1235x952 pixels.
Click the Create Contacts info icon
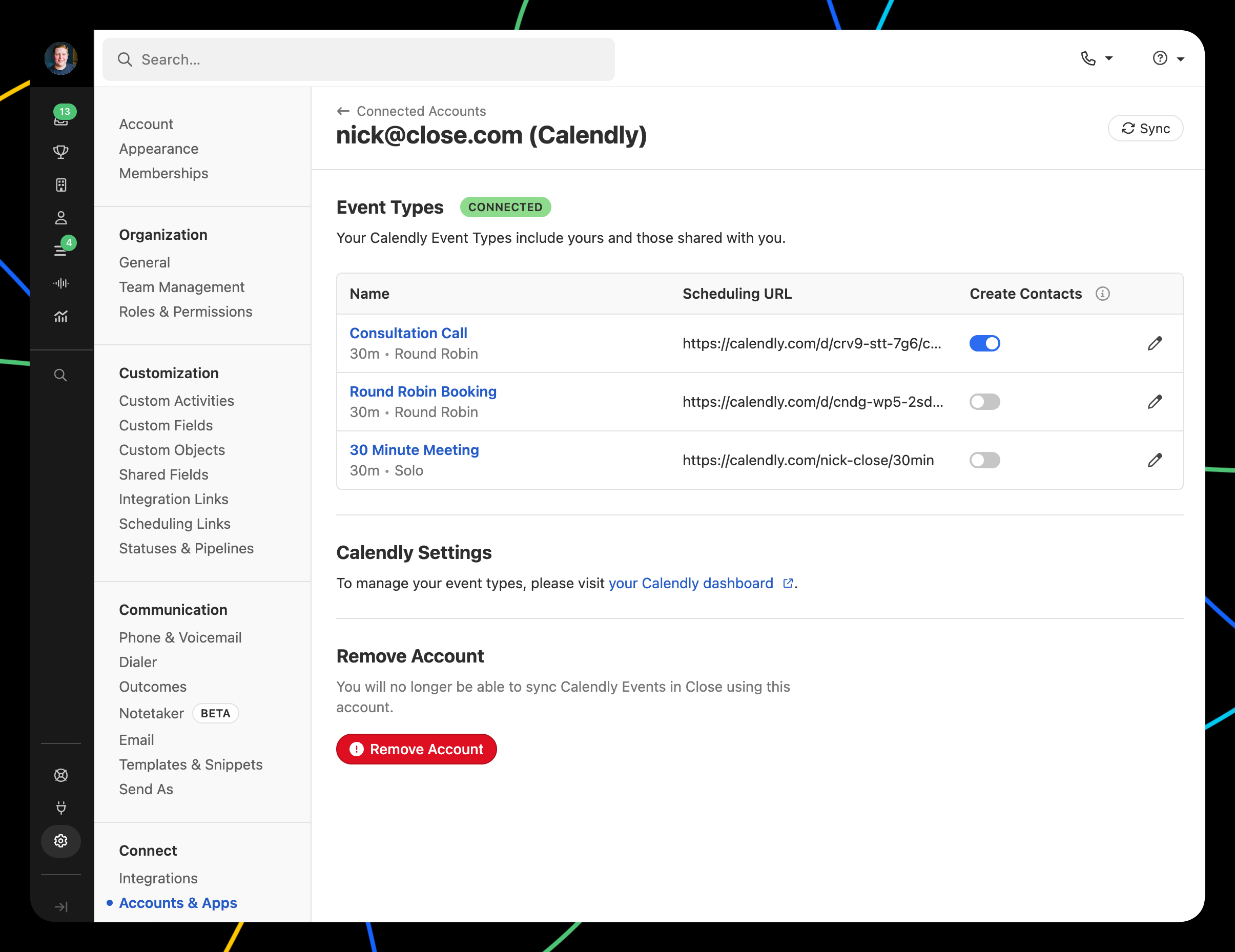pos(1103,294)
